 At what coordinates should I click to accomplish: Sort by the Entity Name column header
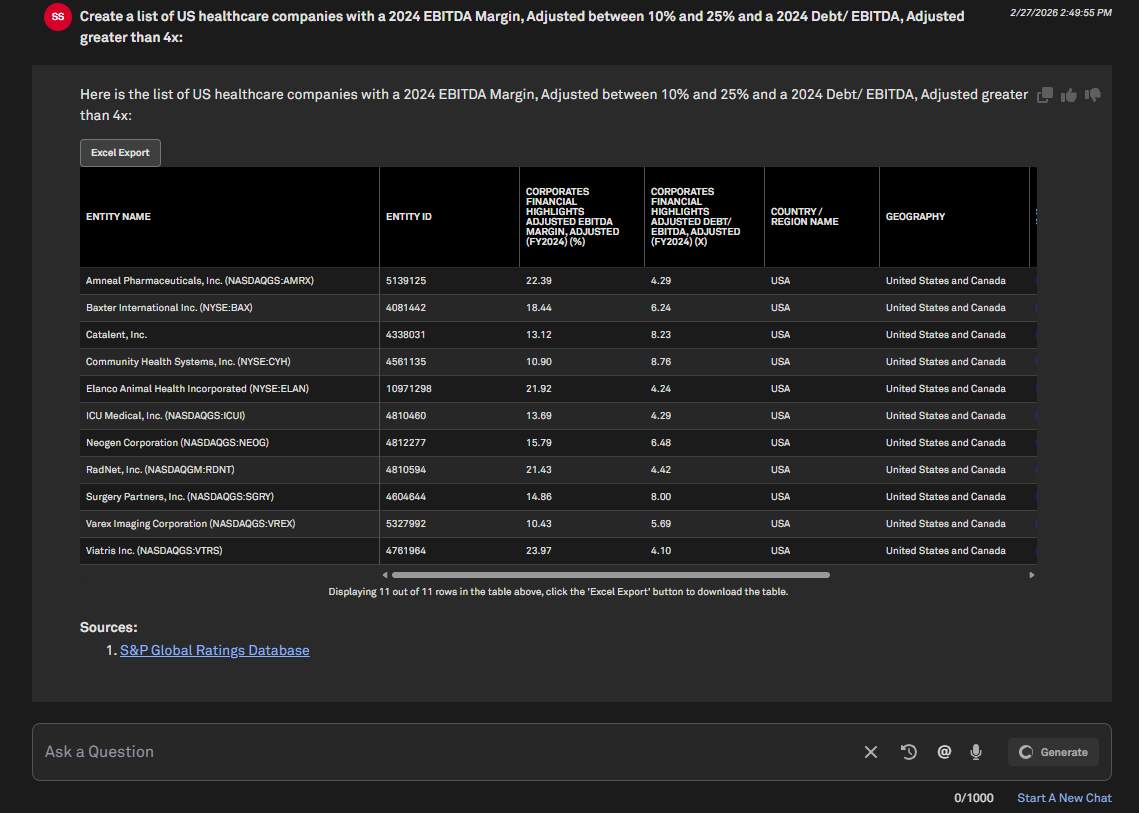(x=118, y=217)
